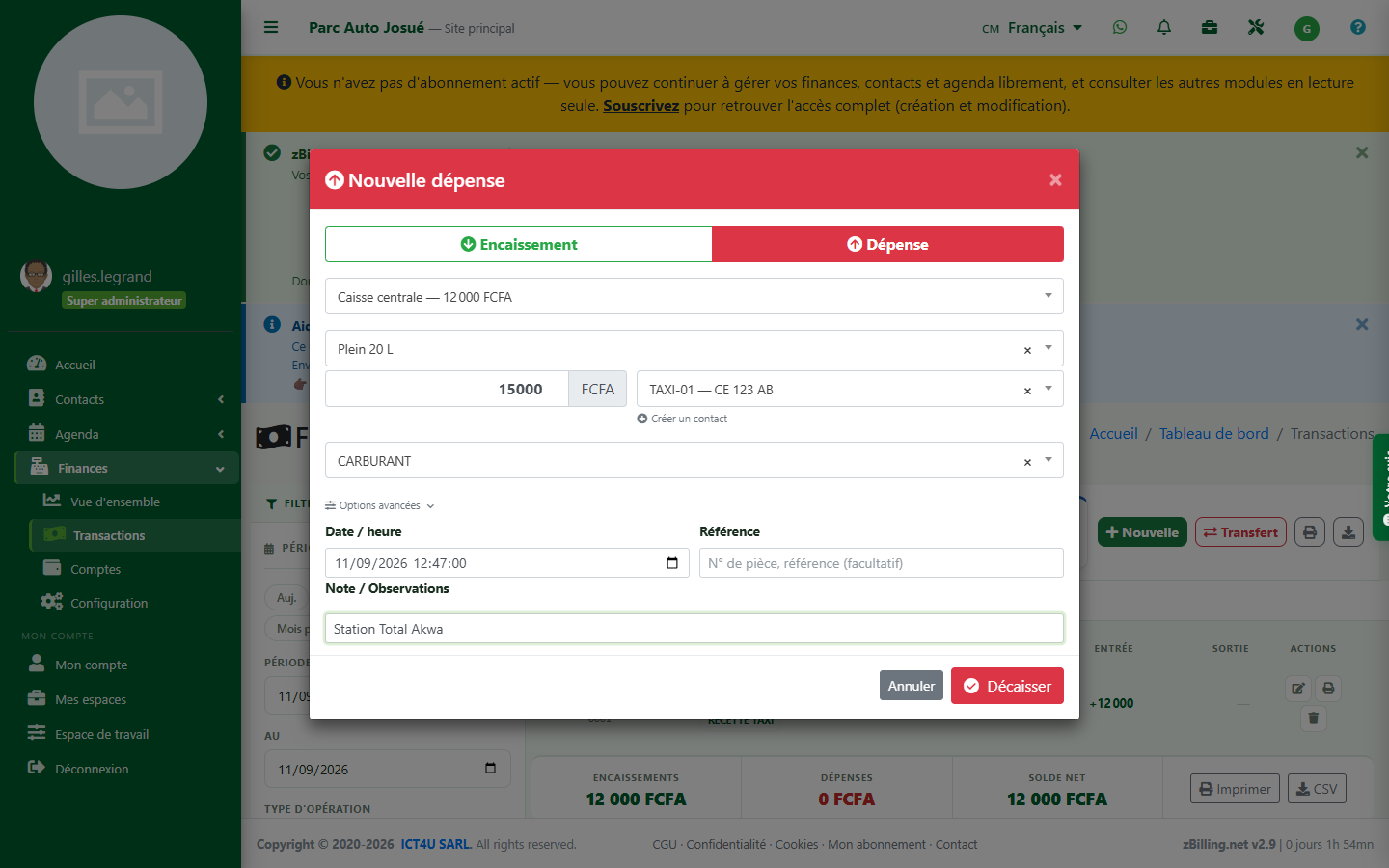Dismiss the green success alert
1389x868 pixels.
1362,152
